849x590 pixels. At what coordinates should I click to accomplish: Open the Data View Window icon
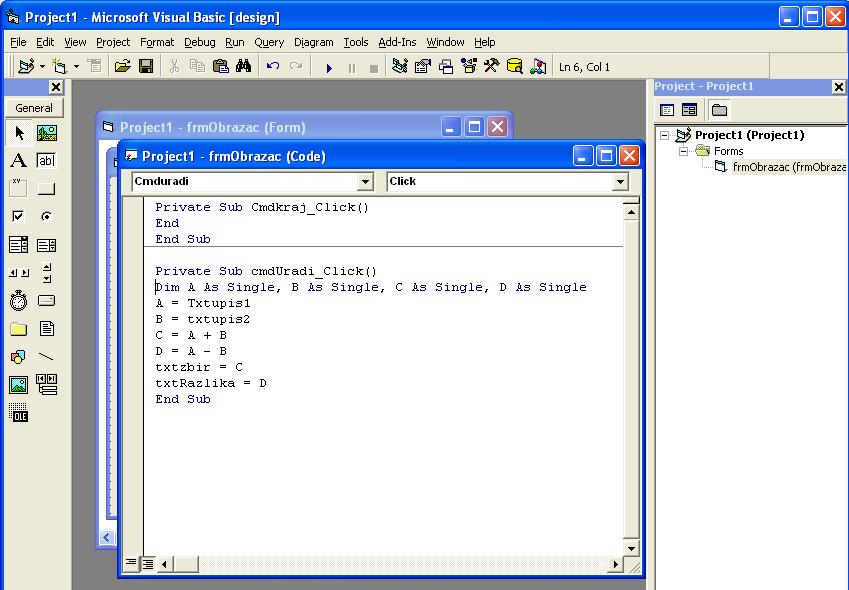pos(514,67)
